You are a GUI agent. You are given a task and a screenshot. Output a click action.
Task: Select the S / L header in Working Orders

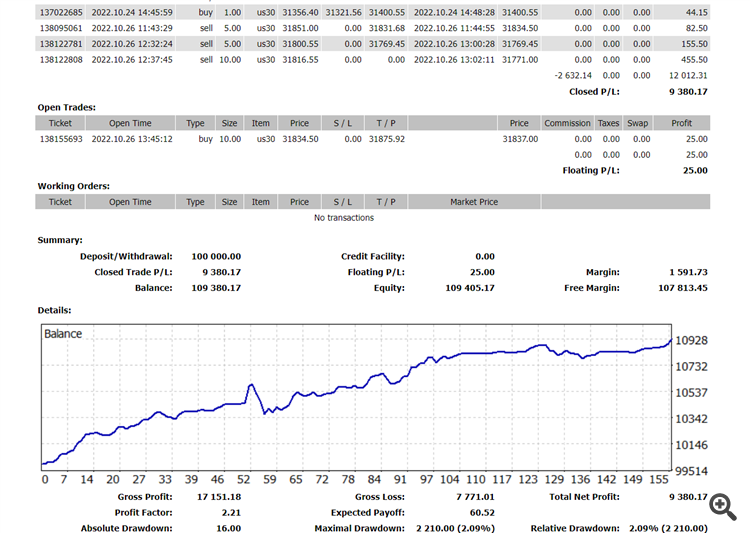click(x=342, y=202)
